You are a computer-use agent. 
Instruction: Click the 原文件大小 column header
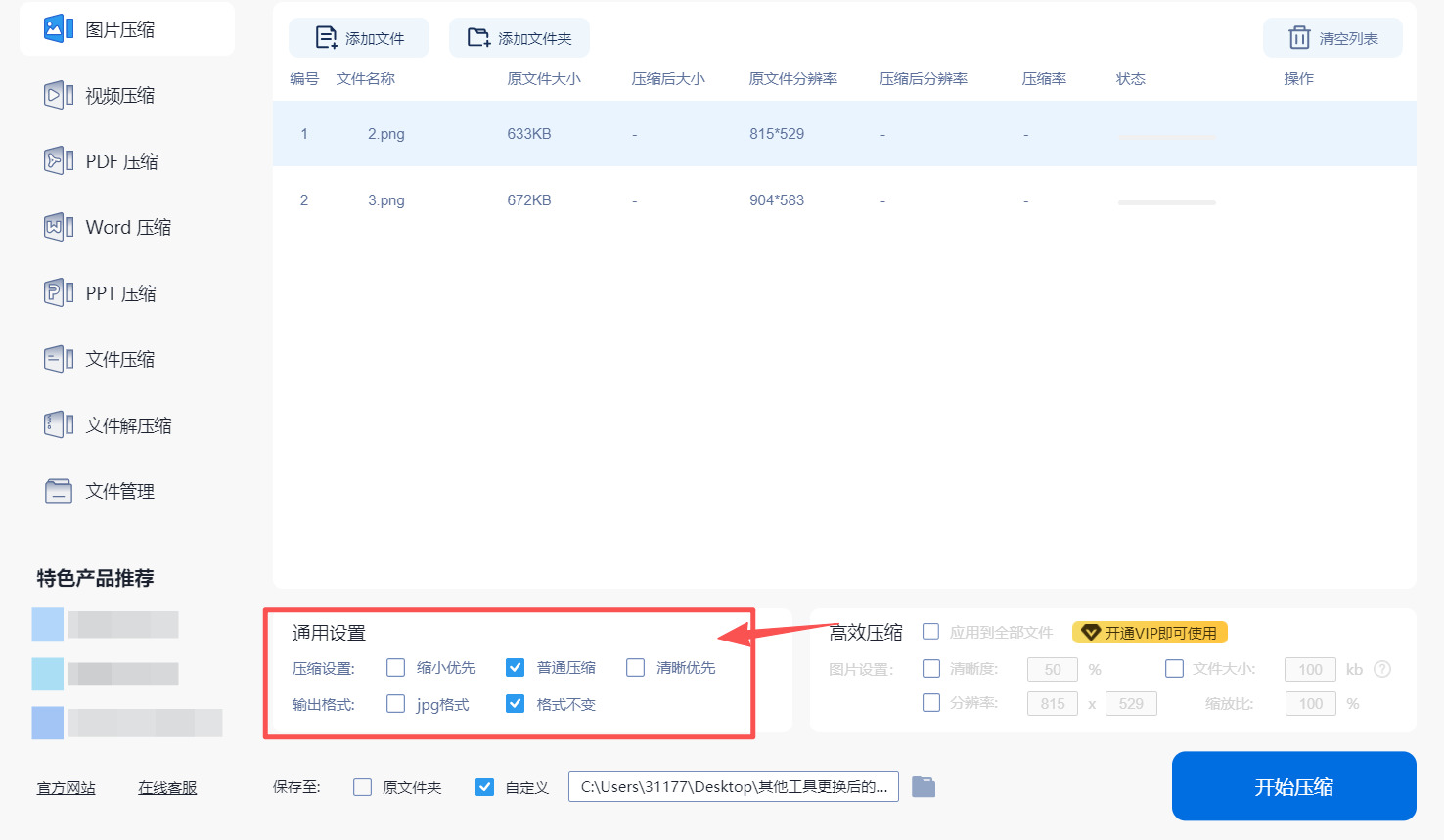click(x=544, y=79)
